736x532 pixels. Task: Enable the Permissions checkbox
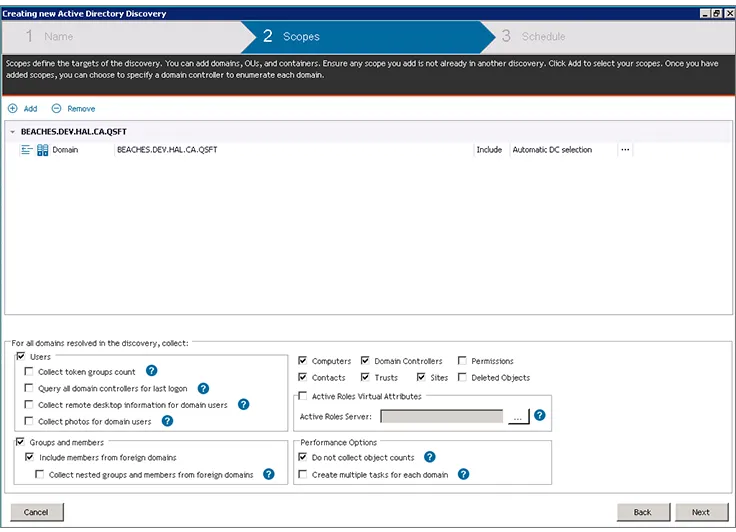point(462,361)
